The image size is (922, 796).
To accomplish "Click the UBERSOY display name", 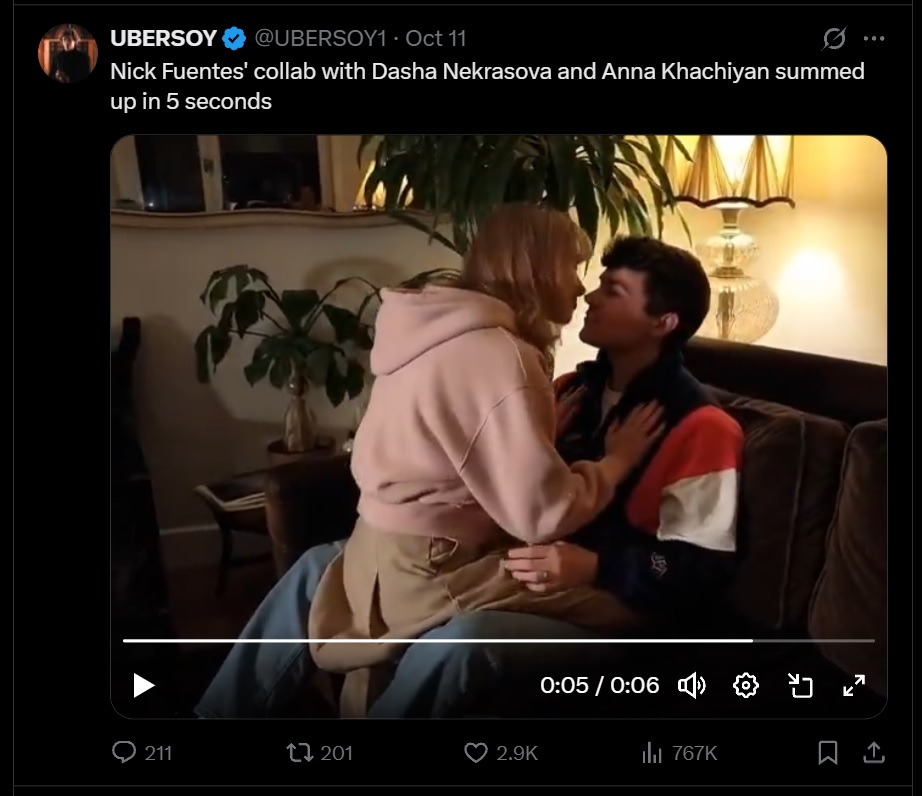I will coord(163,38).
